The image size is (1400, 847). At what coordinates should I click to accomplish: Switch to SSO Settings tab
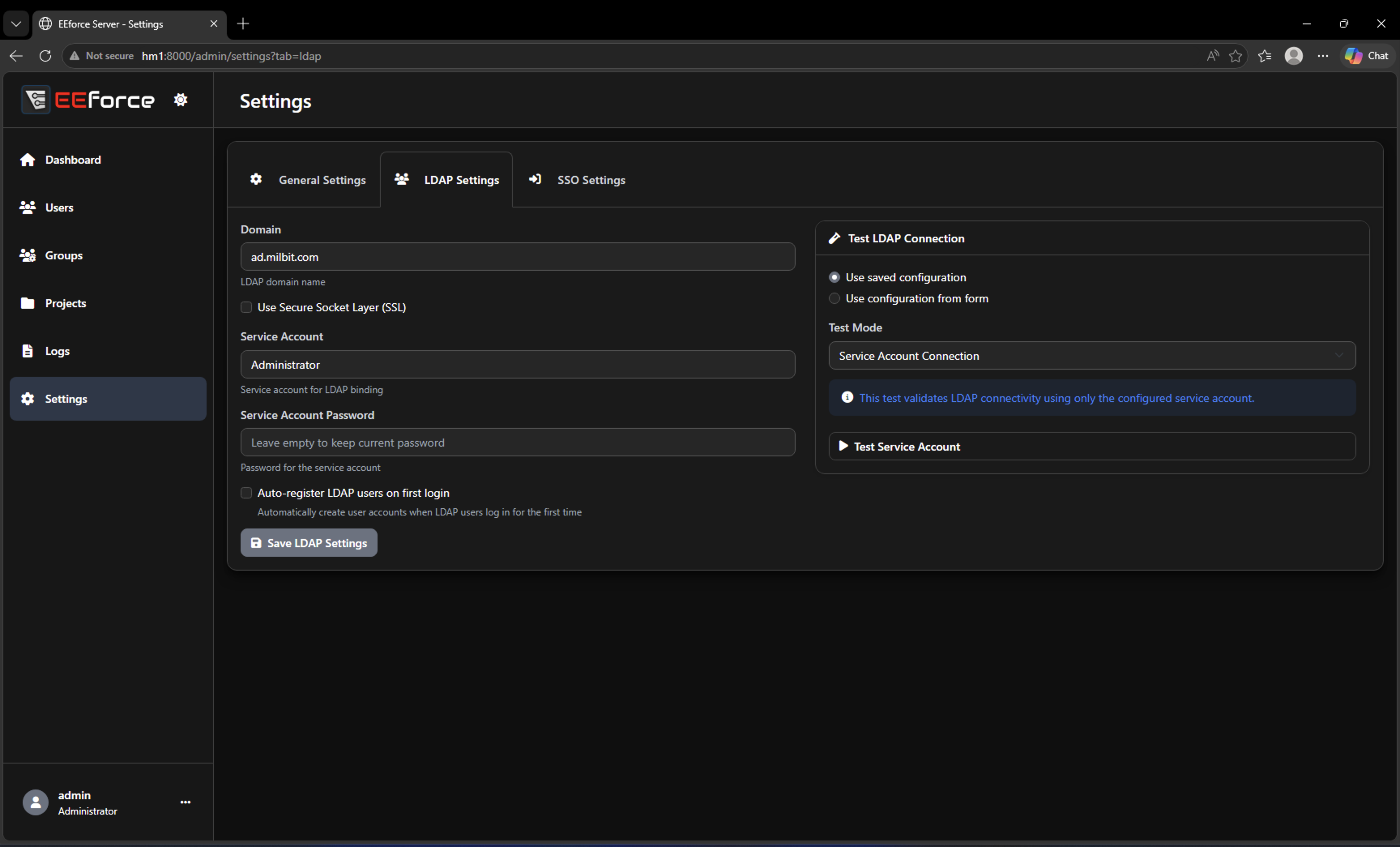point(577,180)
